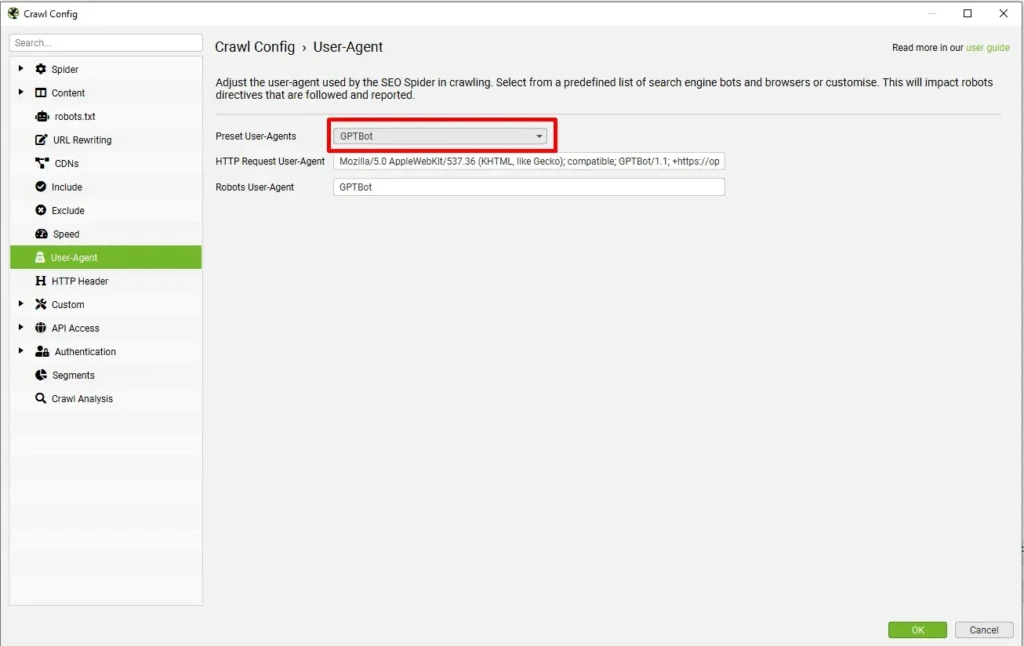Click the URL Rewriting icon
This screenshot has width=1024, height=646.
pos(41,140)
